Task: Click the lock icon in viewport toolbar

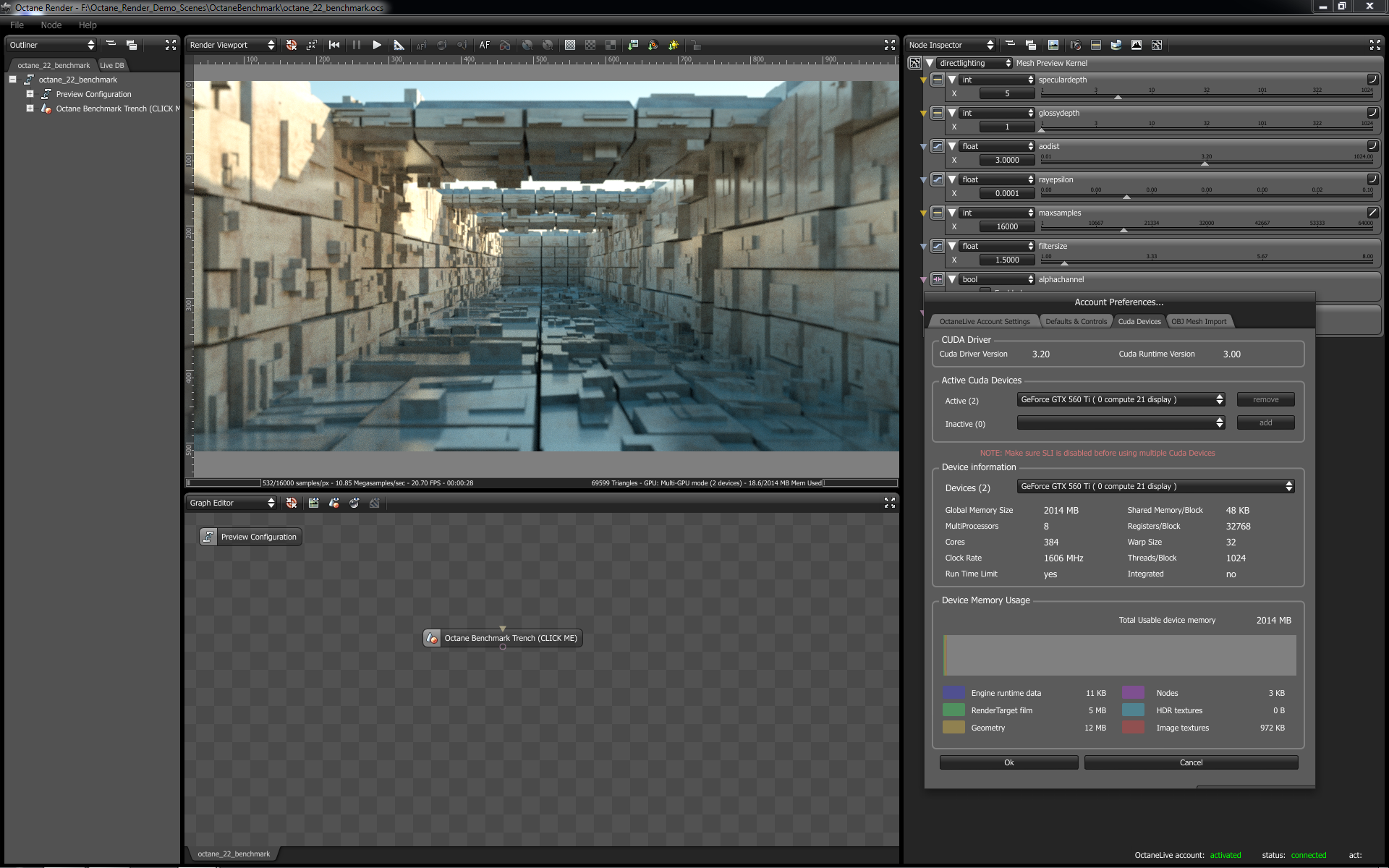Action: click(x=695, y=45)
